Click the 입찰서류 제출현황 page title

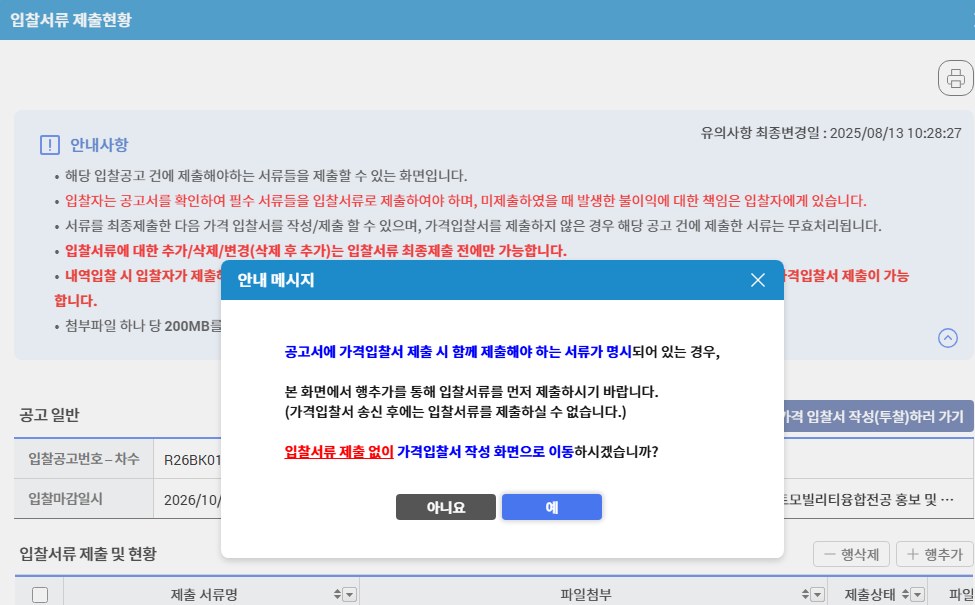coord(71,19)
